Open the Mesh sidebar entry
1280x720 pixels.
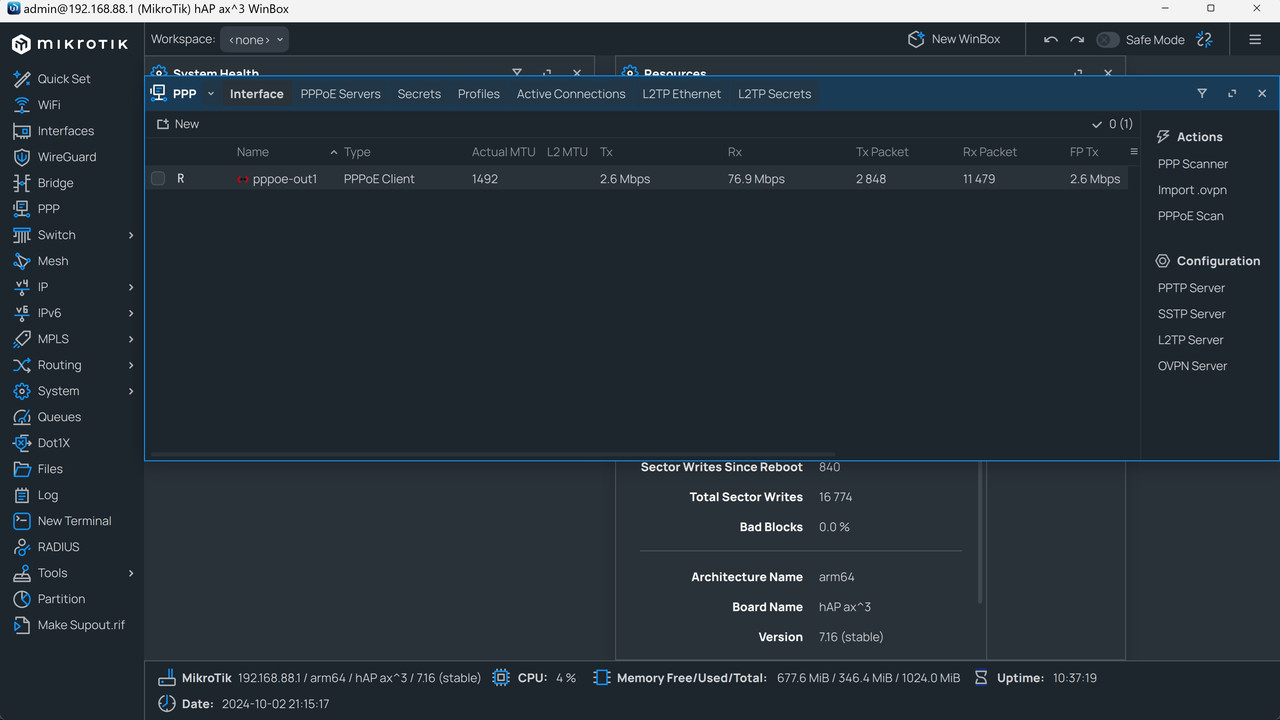point(53,261)
